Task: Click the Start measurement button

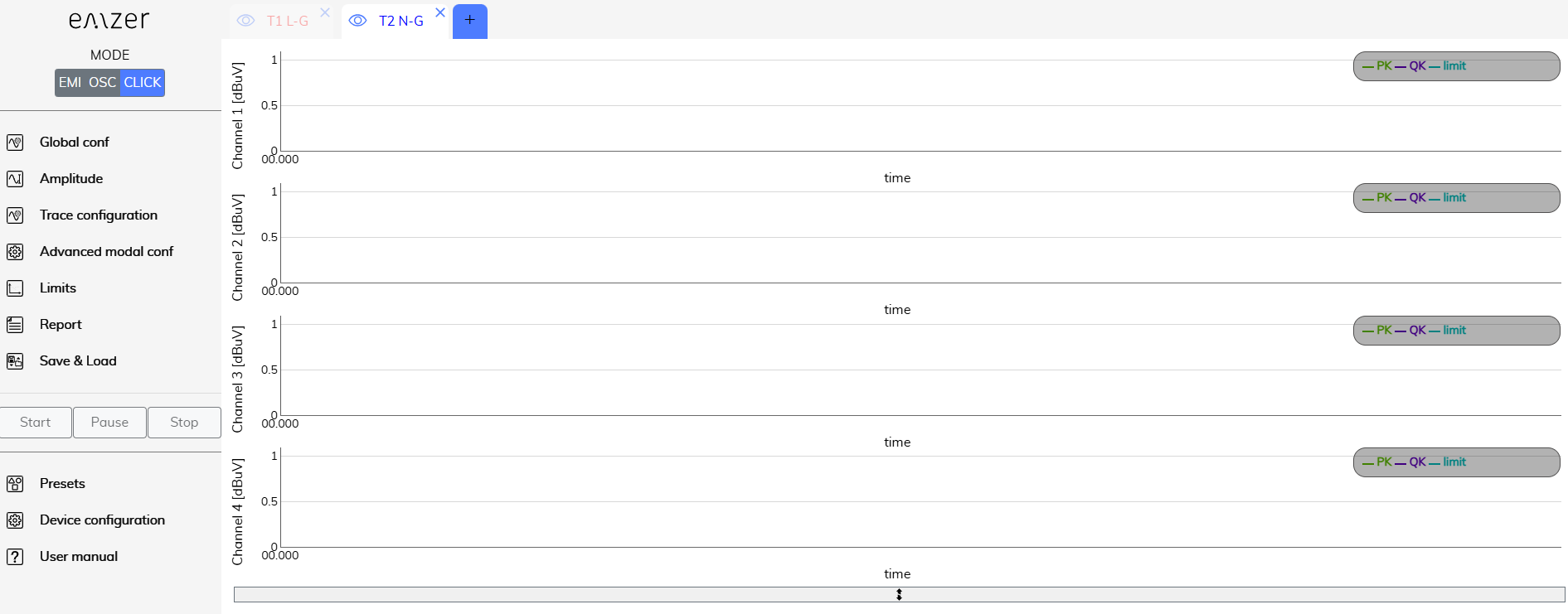Action: (36, 423)
